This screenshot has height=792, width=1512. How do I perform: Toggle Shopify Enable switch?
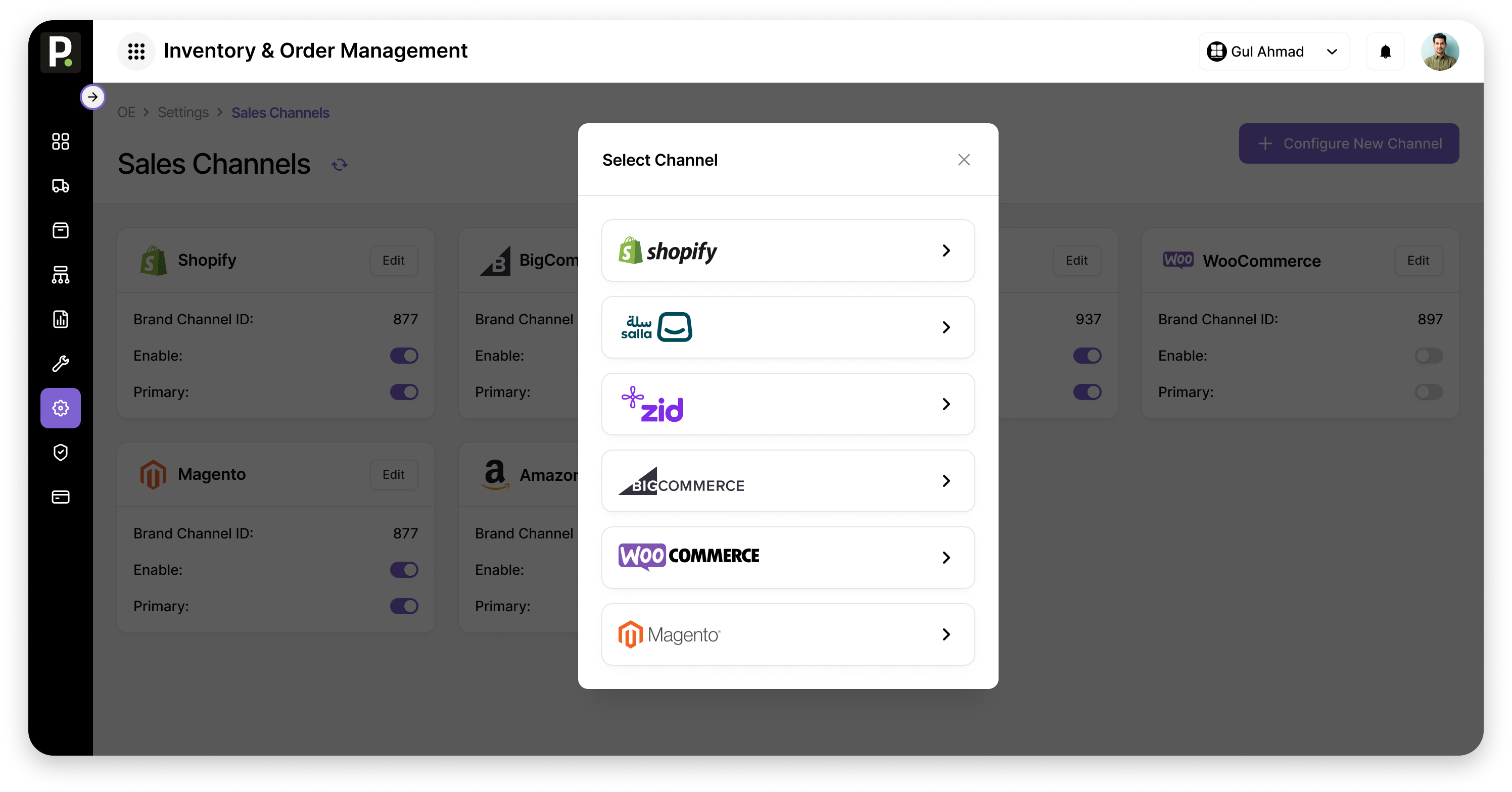tap(404, 356)
